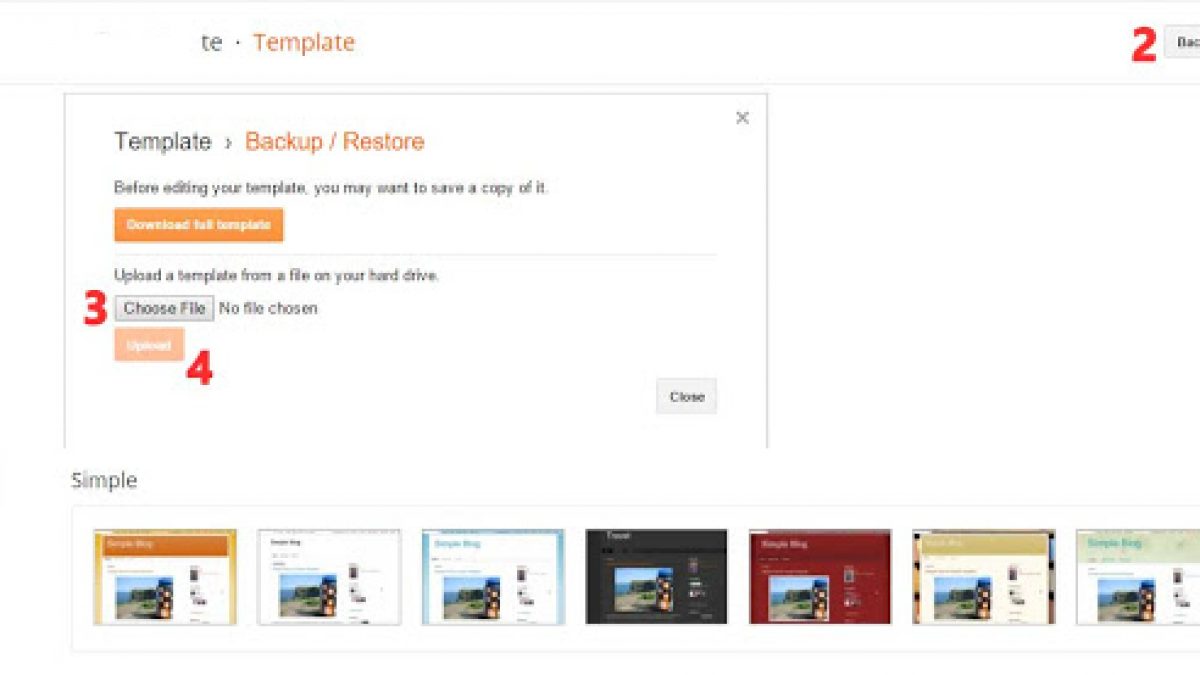Click the grey Template breadcrumb inside dialog

162,142
